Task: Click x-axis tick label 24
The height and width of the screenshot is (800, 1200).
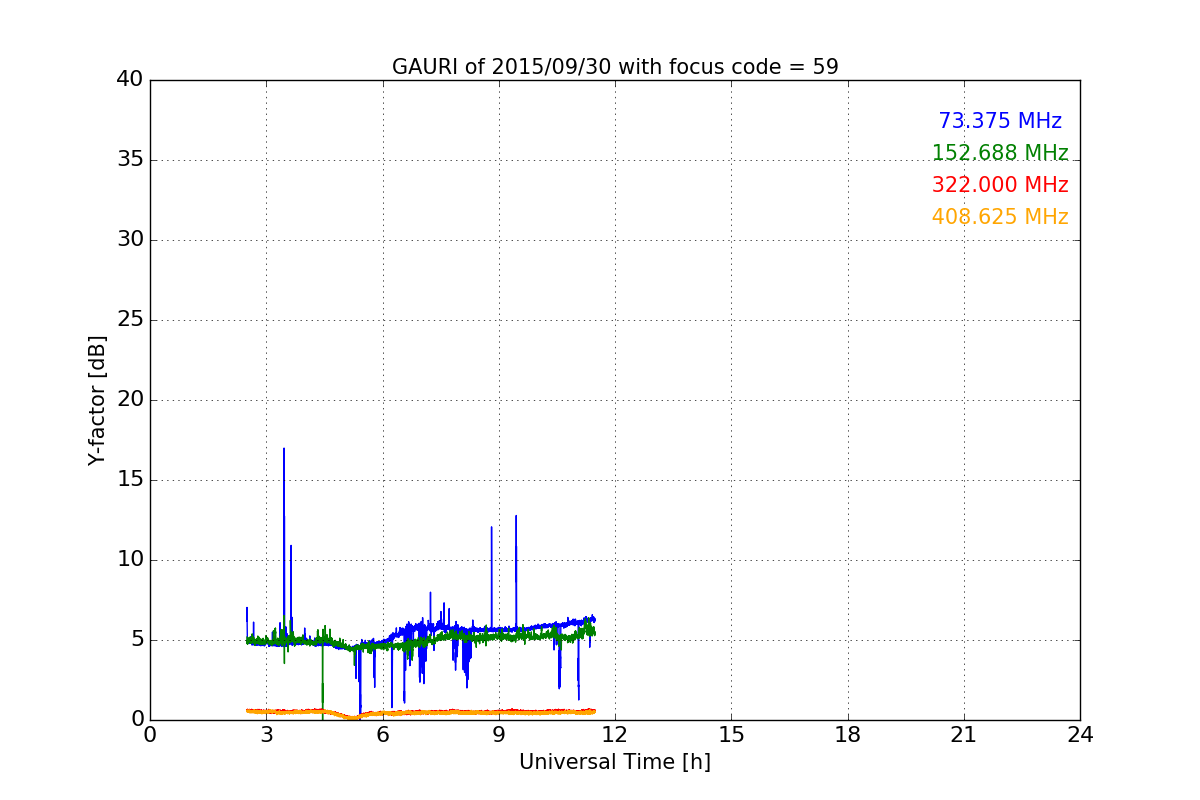Action: pos(1080,735)
